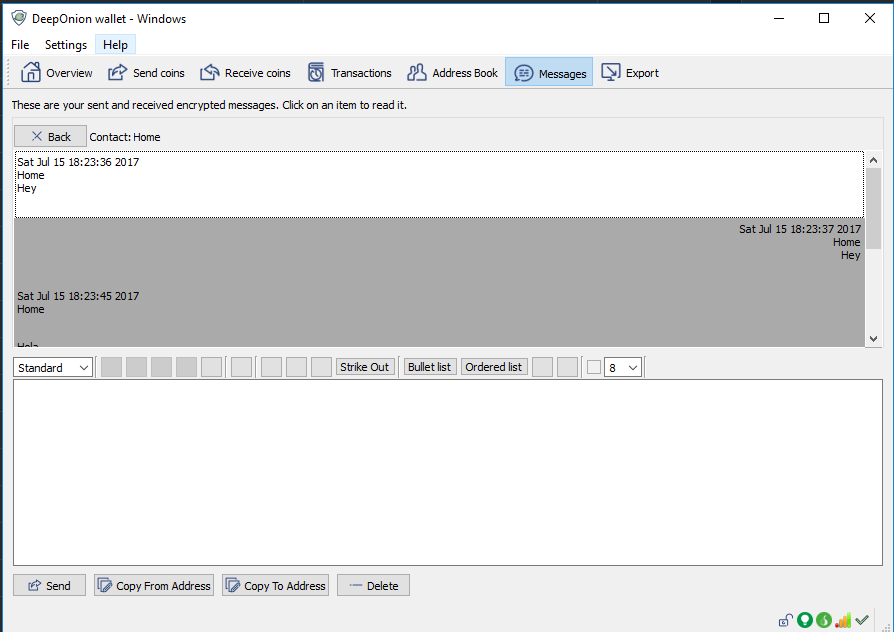Maximize the DeepOnion wallet window
This screenshot has height=632, width=894.
coord(824,18)
